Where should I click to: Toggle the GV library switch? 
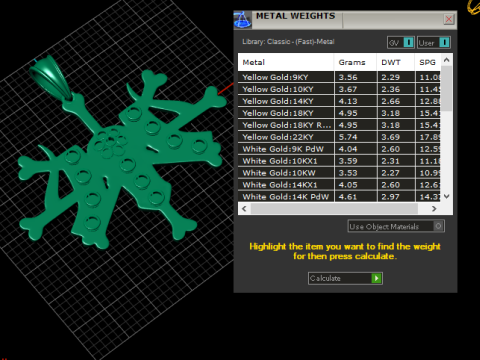pyautogui.click(x=401, y=43)
